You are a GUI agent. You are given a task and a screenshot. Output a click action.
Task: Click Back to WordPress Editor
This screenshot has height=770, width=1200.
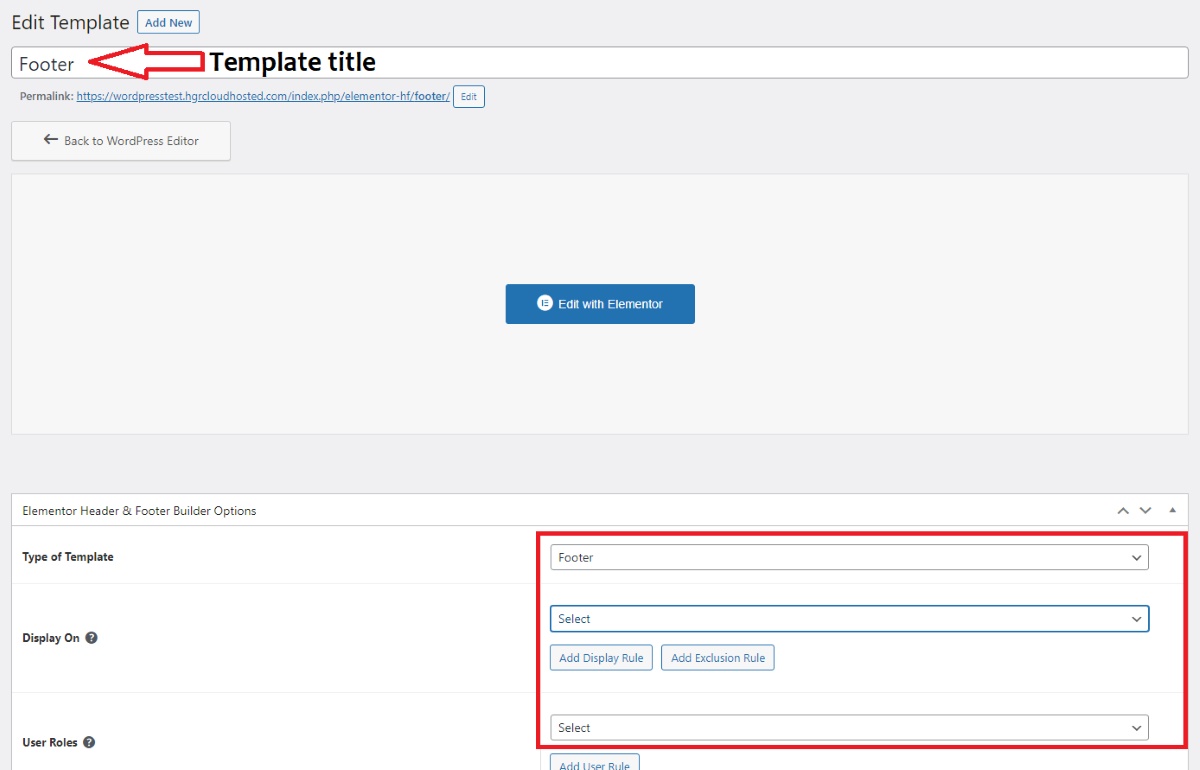click(120, 140)
